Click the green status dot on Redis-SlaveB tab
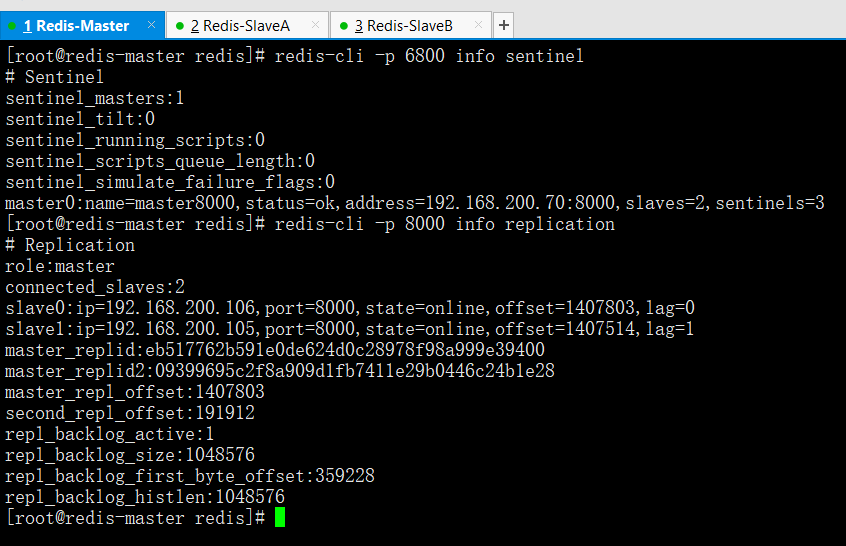This screenshot has width=846, height=546. pyautogui.click(x=344, y=26)
